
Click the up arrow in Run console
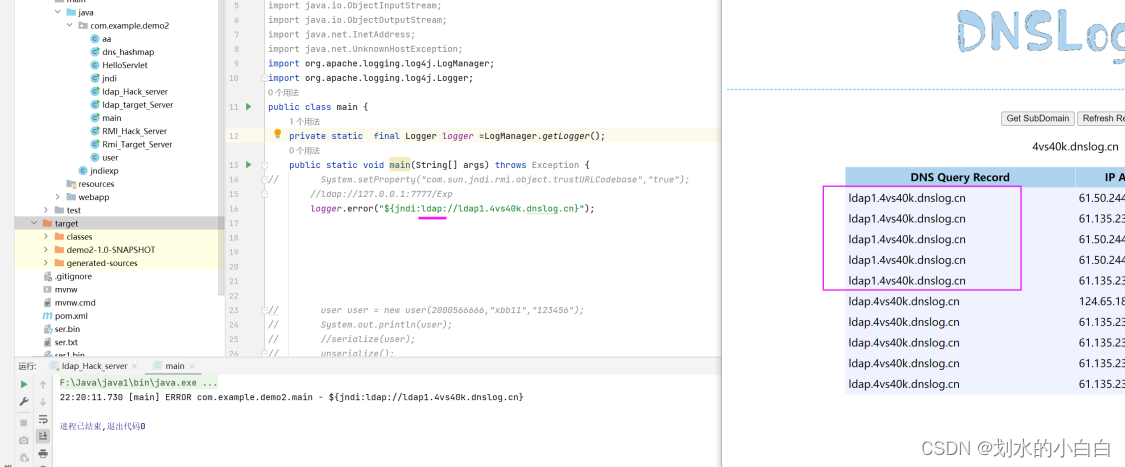(43, 385)
